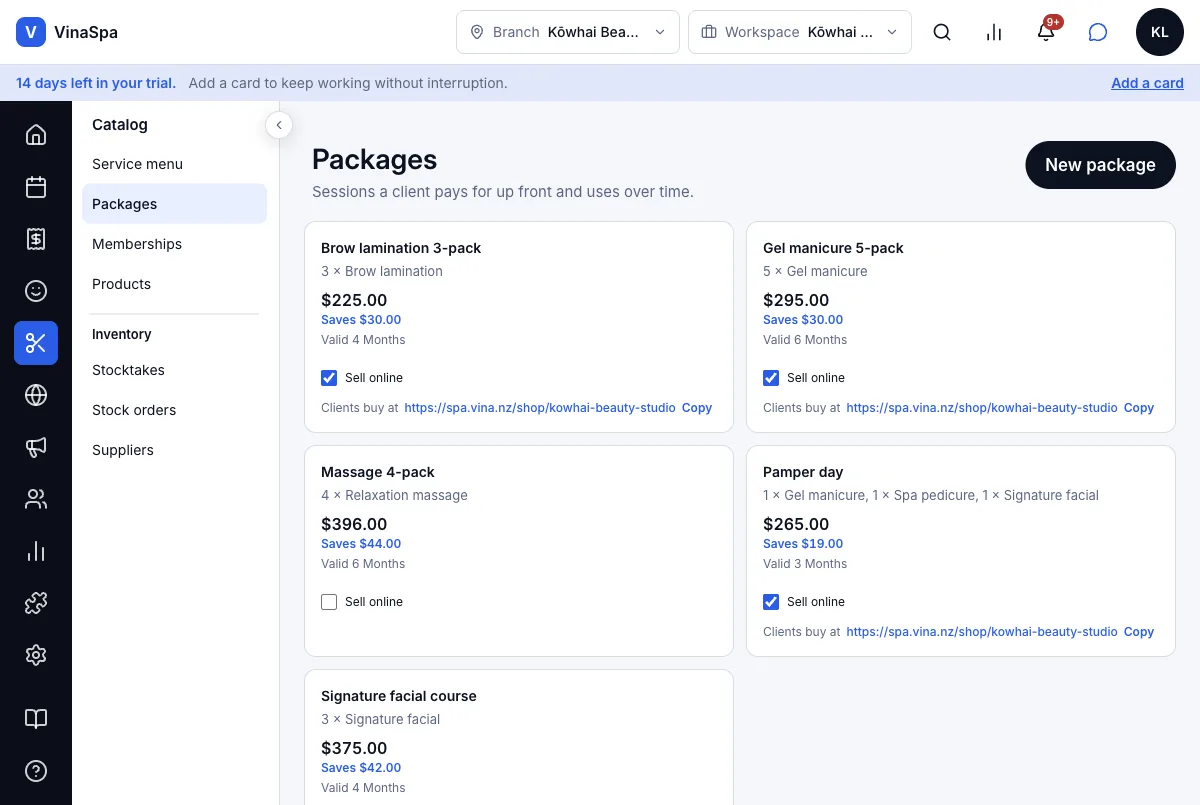This screenshot has width=1200, height=805.
Task: Open the Online globe icon
Action: point(36,395)
